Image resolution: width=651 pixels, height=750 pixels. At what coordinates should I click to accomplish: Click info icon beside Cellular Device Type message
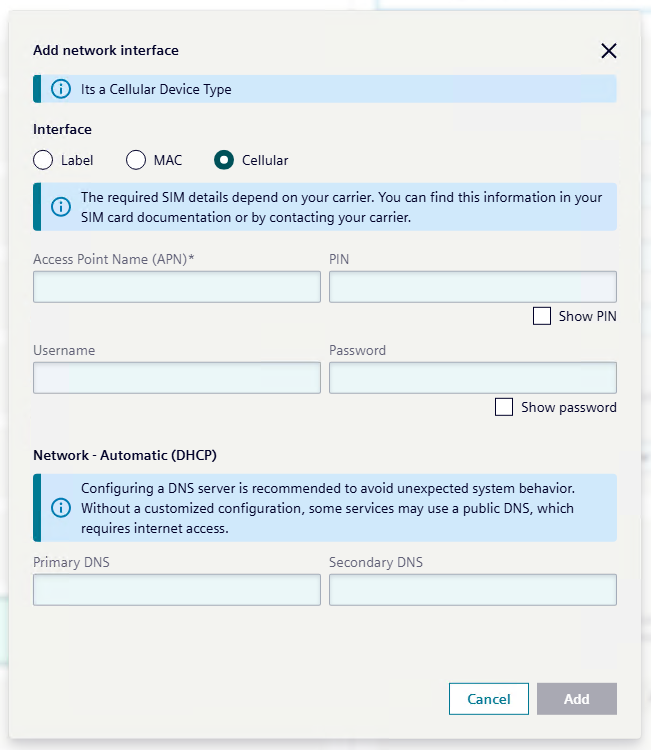(61, 89)
